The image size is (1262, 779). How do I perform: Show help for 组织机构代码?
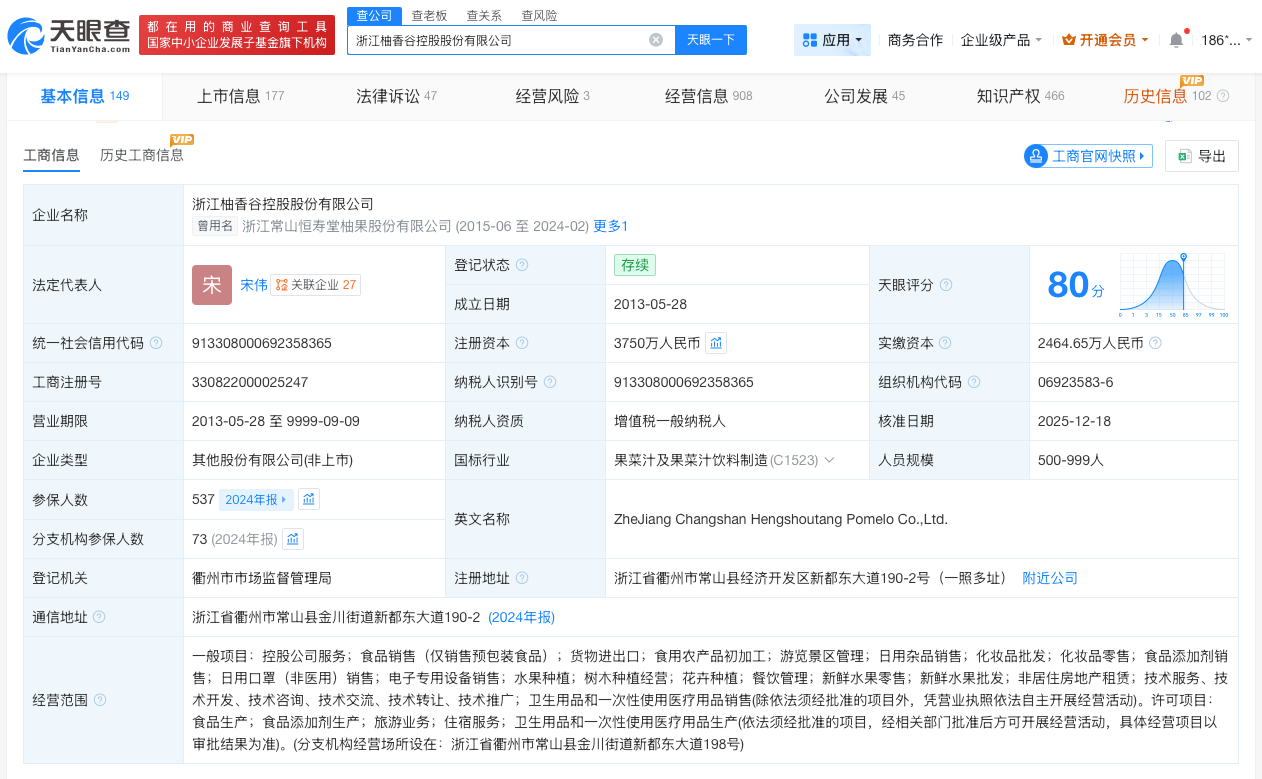pos(974,382)
